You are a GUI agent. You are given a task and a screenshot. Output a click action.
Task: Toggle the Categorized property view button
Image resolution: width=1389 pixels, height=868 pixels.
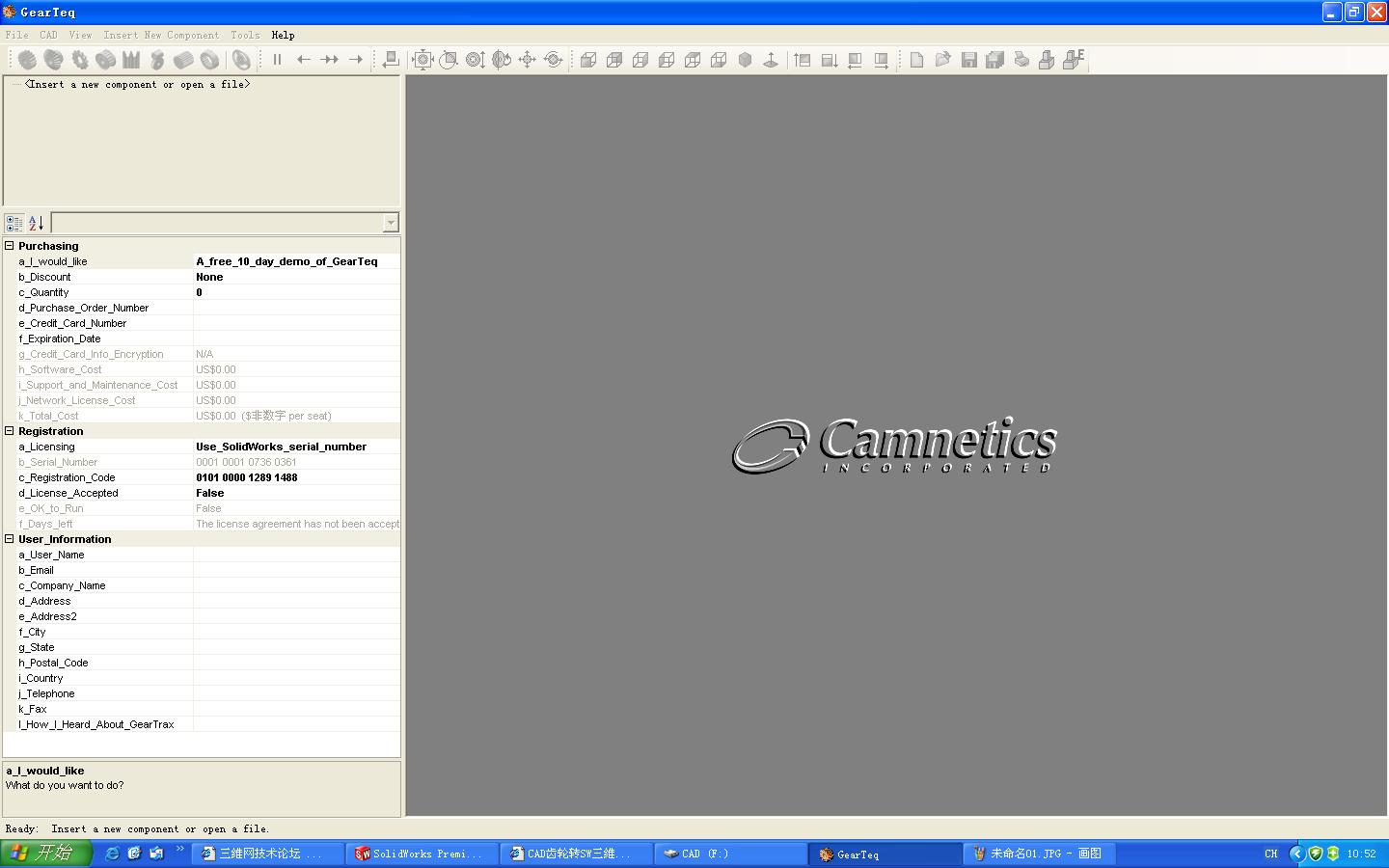[x=14, y=223]
